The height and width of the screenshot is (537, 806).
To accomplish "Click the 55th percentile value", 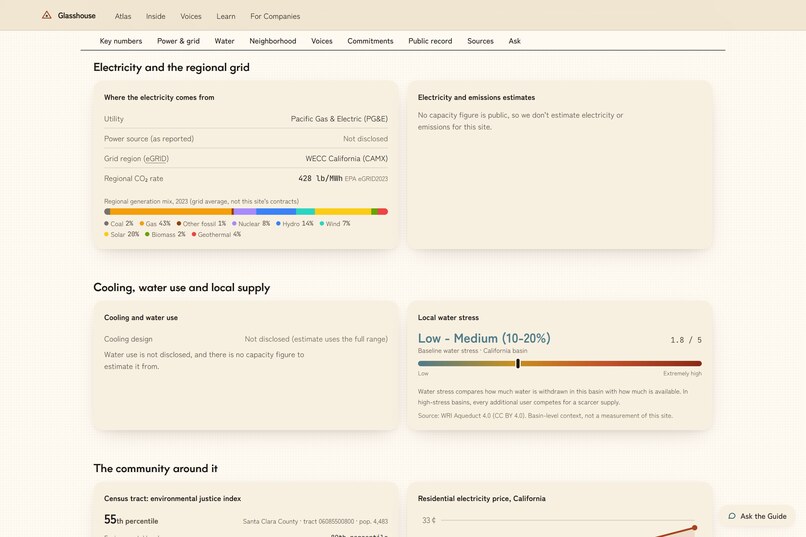I will point(131,520).
